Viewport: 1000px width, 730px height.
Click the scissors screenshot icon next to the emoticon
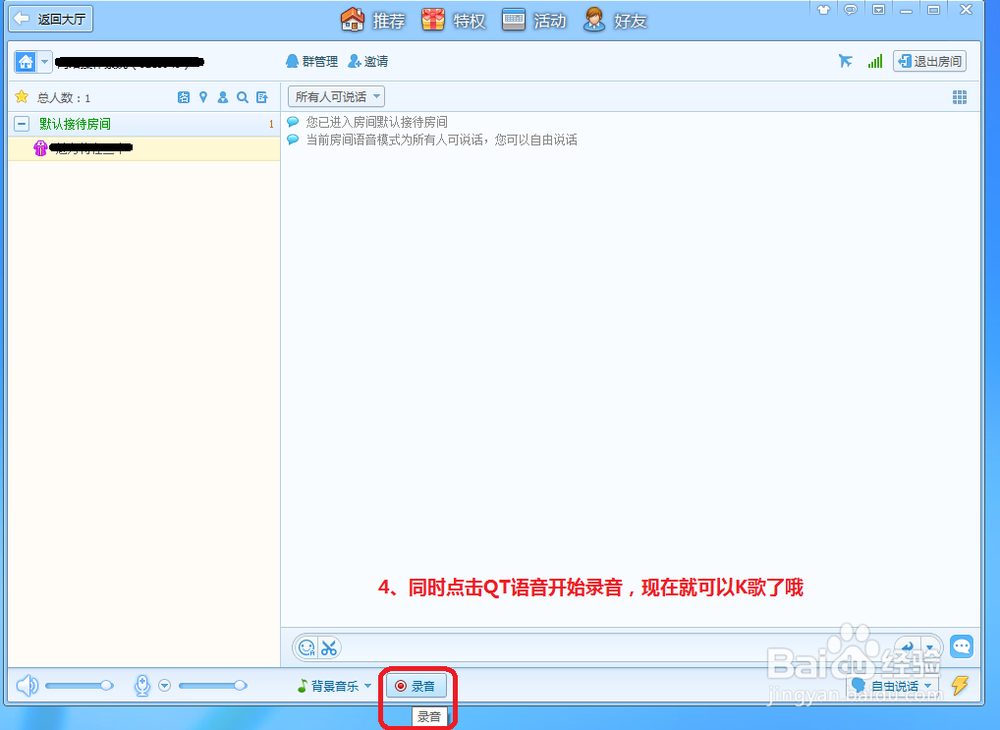(x=327, y=647)
